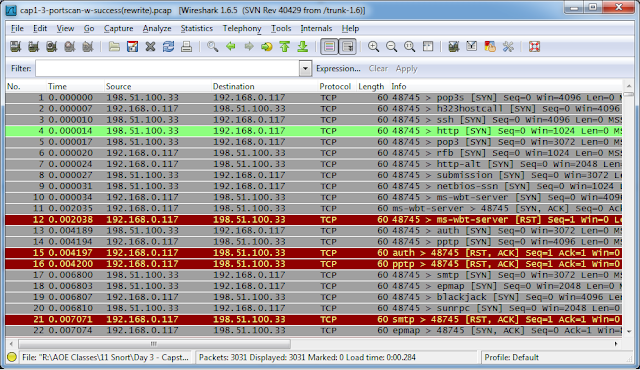
Task: Find a packet magnifier icon
Action: pyautogui.click(x=212, y=47)
